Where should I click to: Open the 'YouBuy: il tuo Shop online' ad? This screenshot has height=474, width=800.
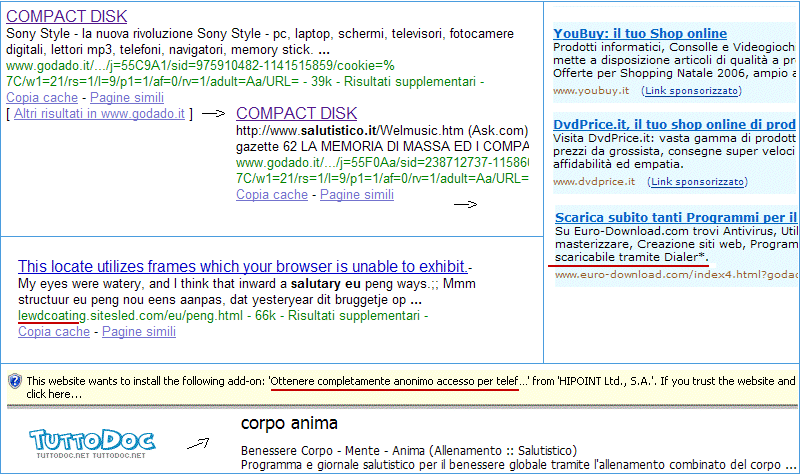640,34
